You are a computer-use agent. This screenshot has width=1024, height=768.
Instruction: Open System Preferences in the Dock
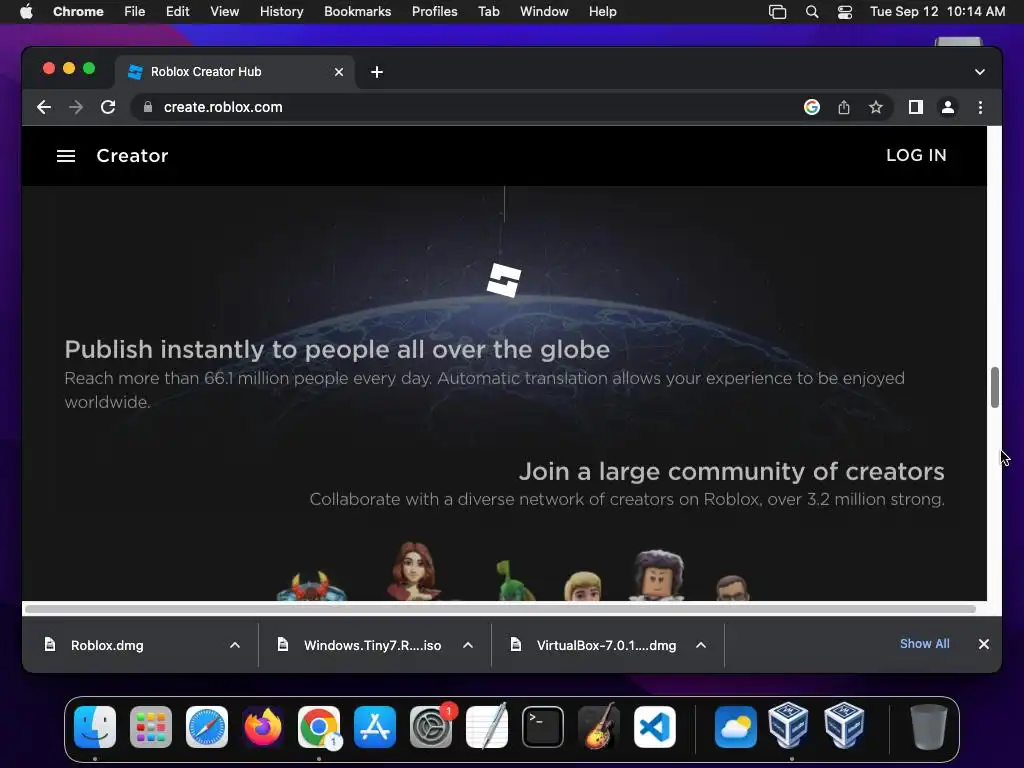point(431,727)
